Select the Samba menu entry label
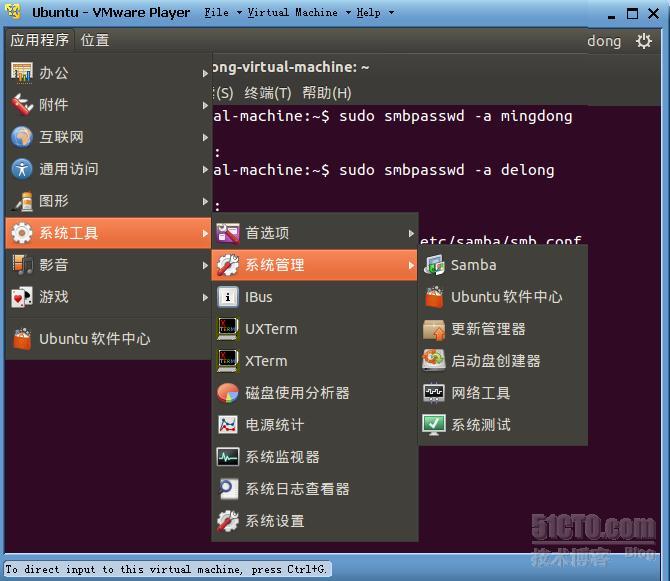 pos(473,265)
